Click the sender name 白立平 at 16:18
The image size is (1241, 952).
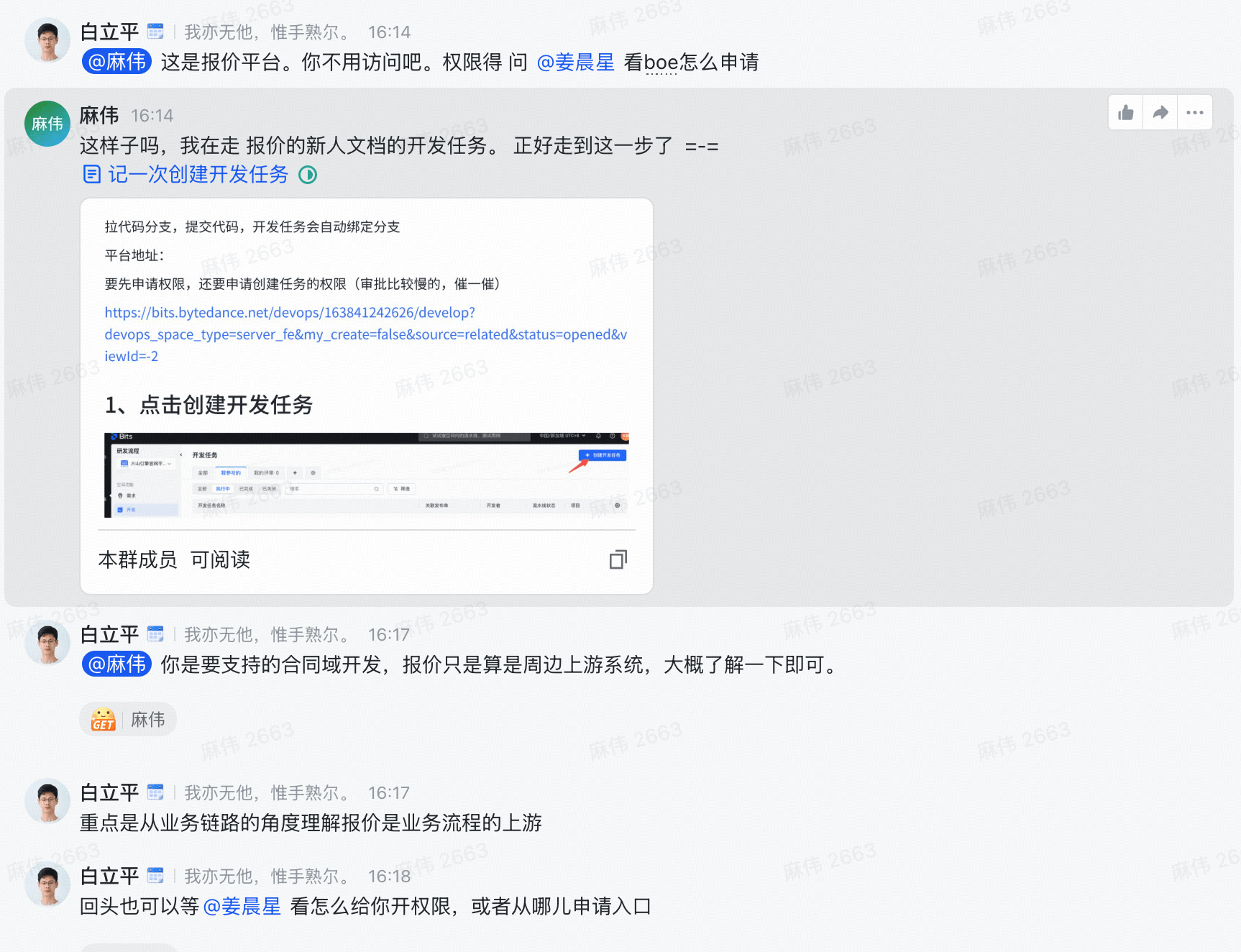point(109,876)
